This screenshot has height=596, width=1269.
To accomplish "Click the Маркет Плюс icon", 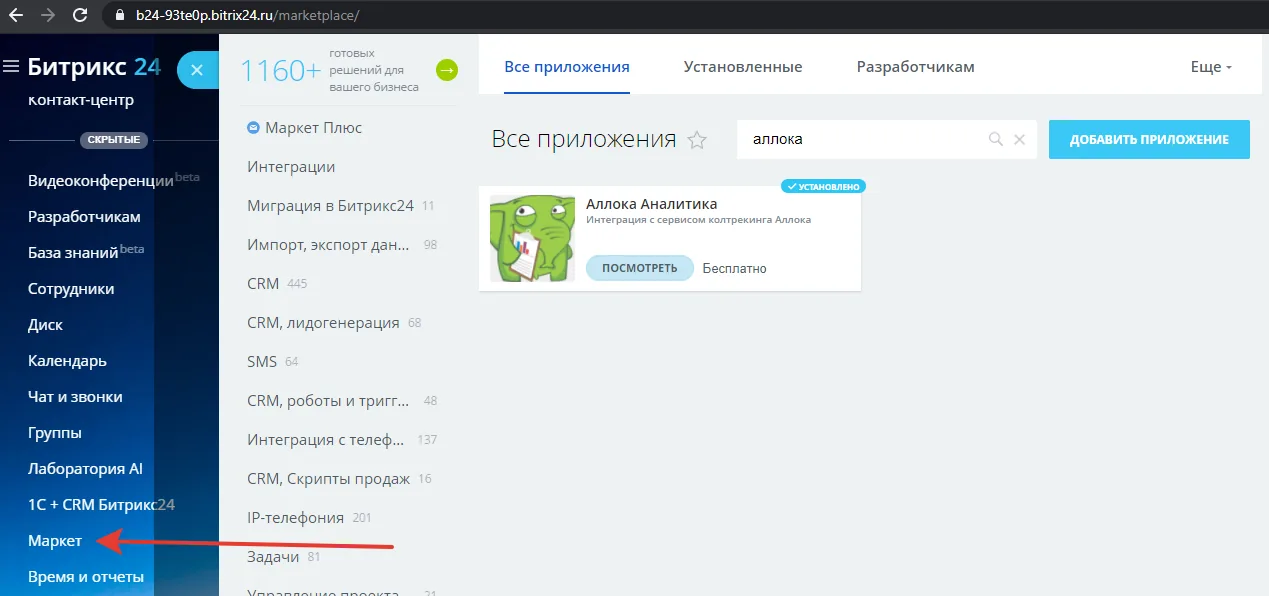I will 254,128.
